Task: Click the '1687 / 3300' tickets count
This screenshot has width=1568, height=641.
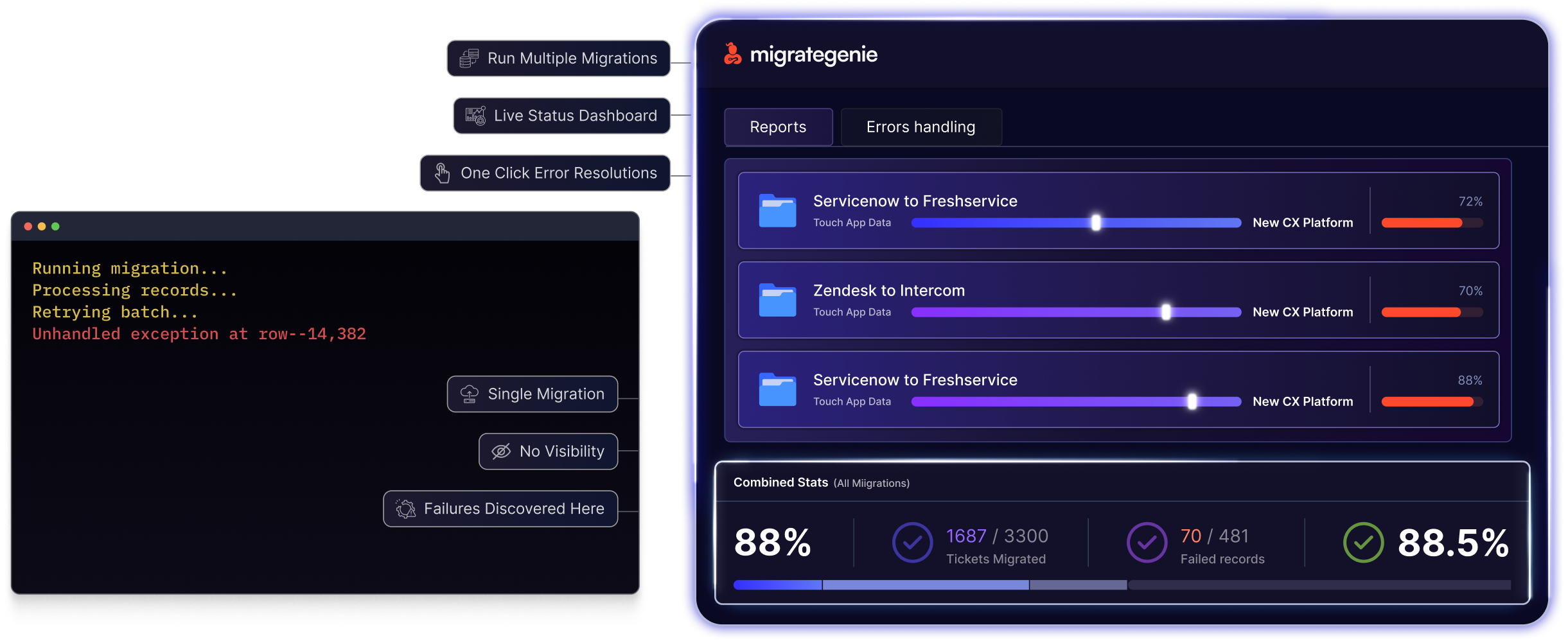Action: 997,536
